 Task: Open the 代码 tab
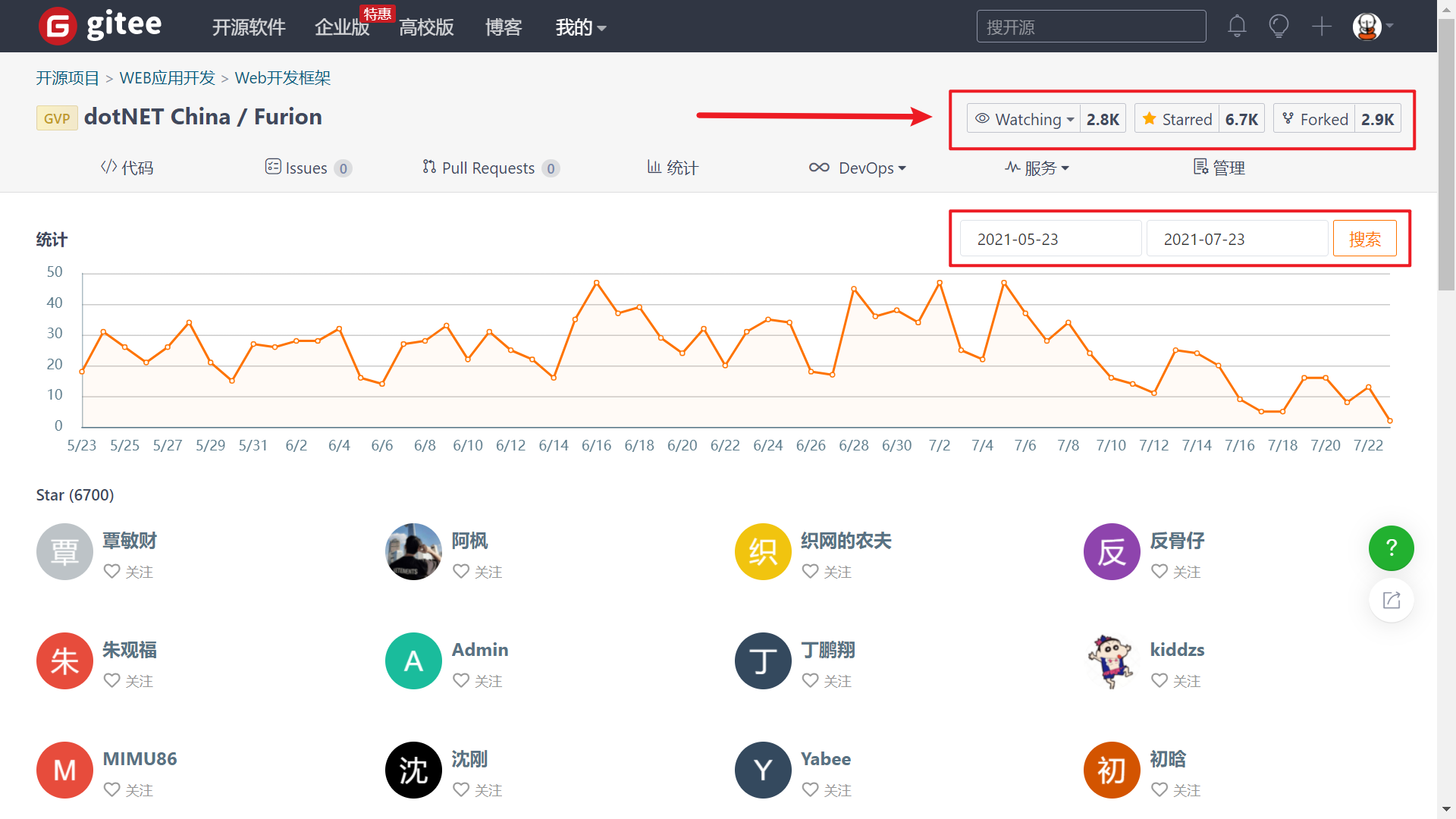coord(127,168)
